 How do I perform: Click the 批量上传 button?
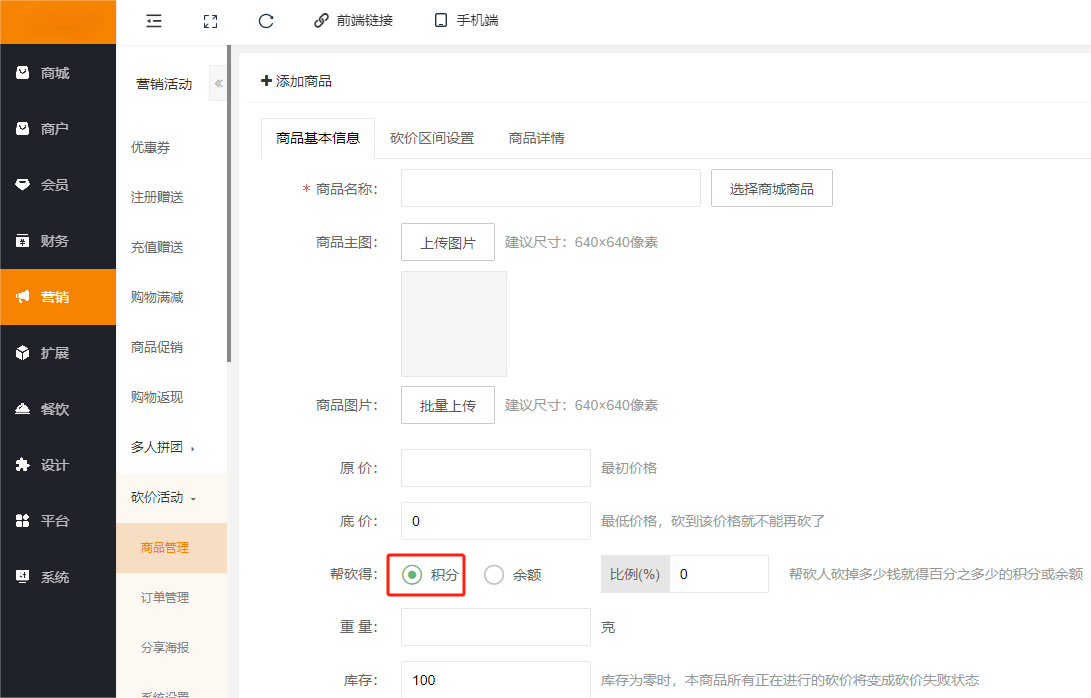coord(447,405)
